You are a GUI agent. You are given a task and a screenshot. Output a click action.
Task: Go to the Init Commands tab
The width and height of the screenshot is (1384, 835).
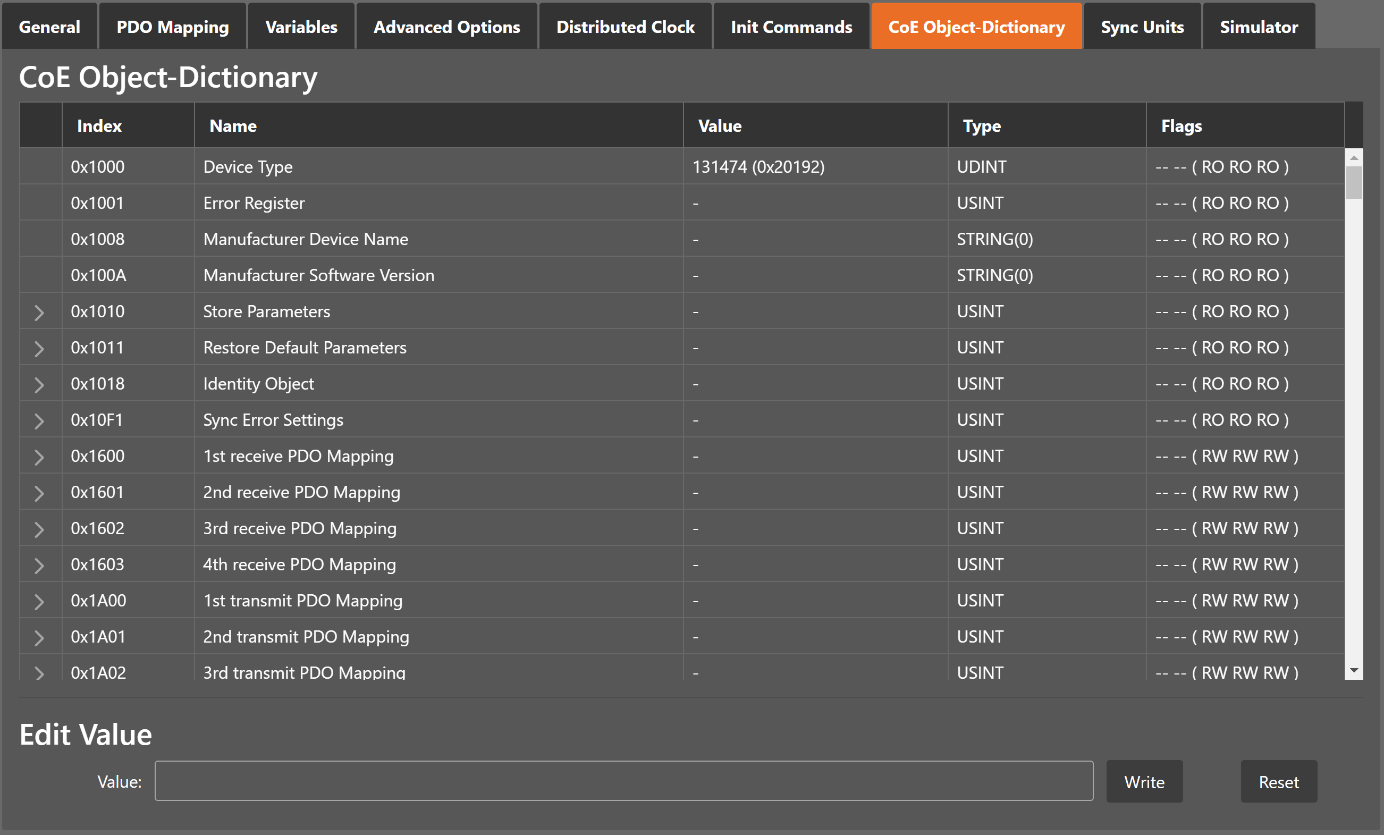click(791, 27)
